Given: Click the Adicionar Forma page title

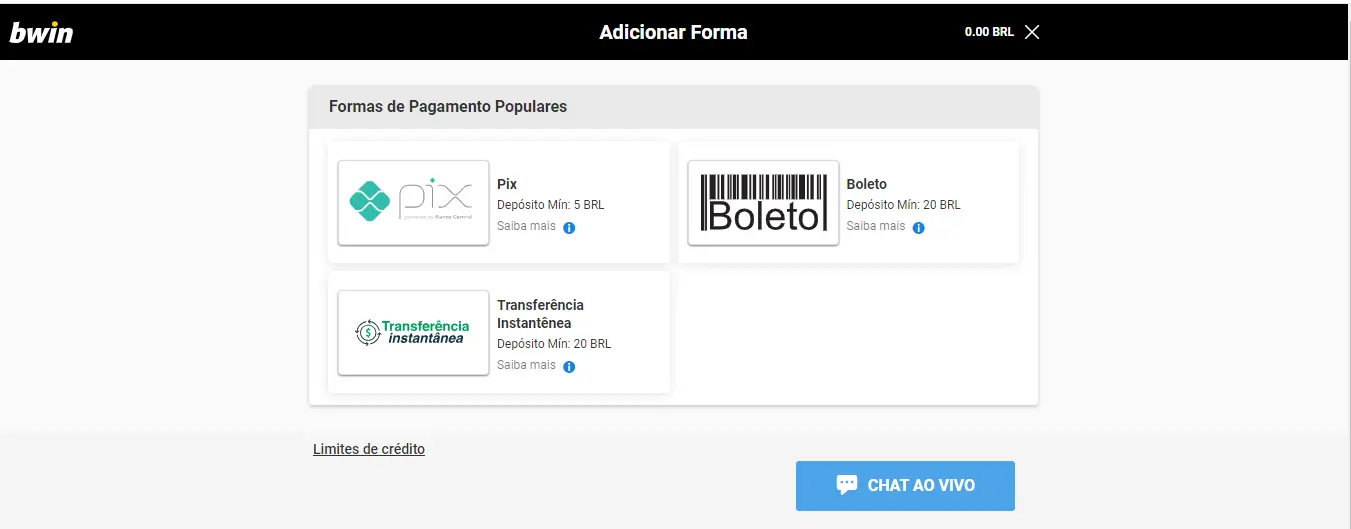Looking at the screenshot, I should coord(673,32).
